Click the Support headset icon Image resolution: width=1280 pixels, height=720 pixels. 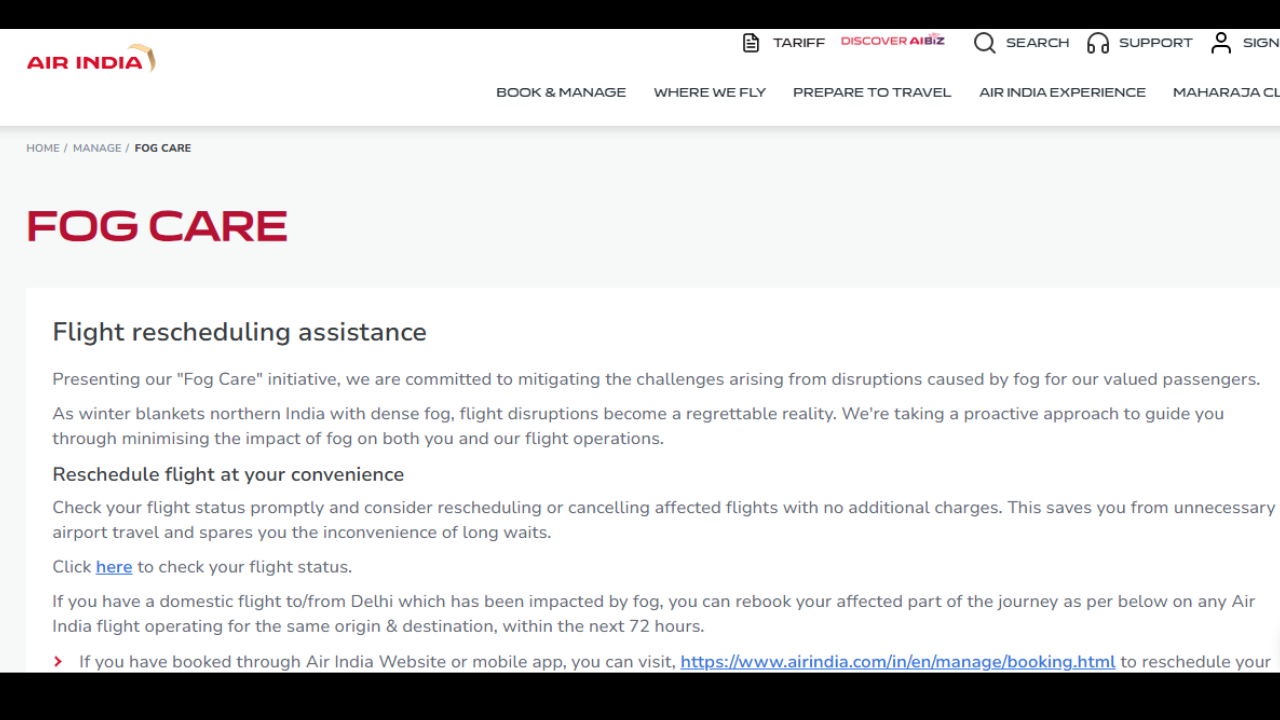pos(1098,43)
